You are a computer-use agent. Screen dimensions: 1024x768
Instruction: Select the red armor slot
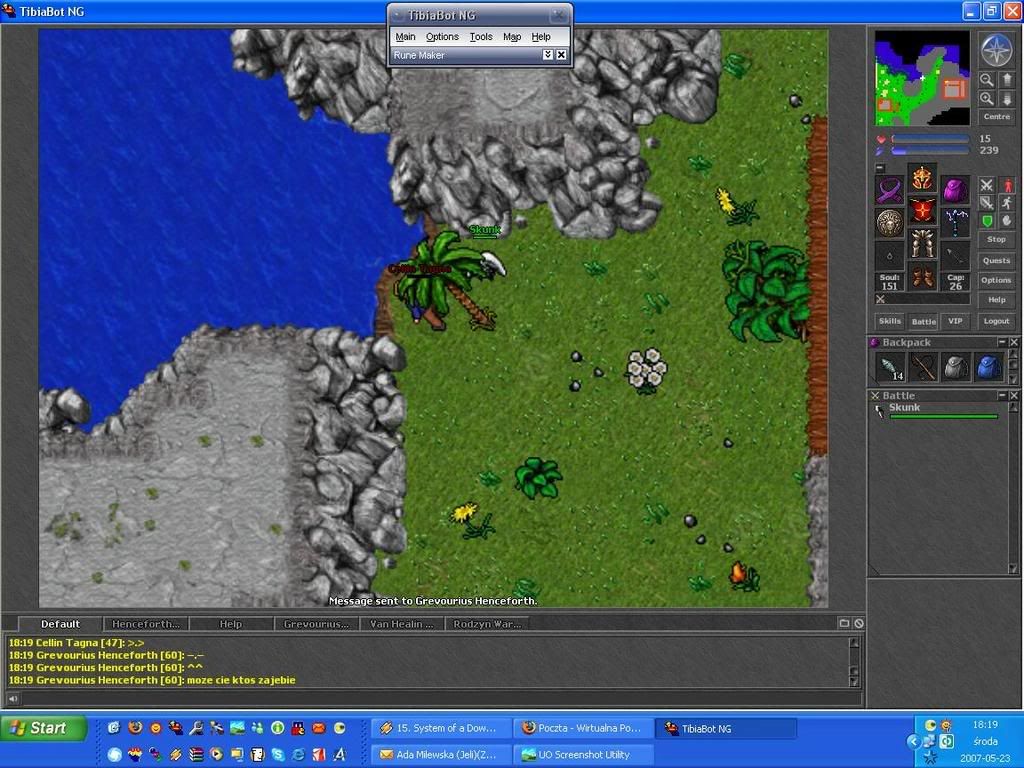(922, 210)
